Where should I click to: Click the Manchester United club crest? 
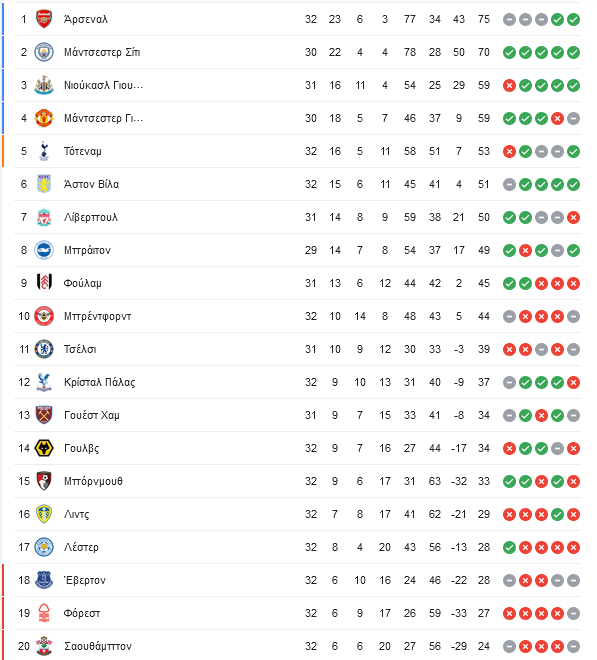click(x=44, y=118)
